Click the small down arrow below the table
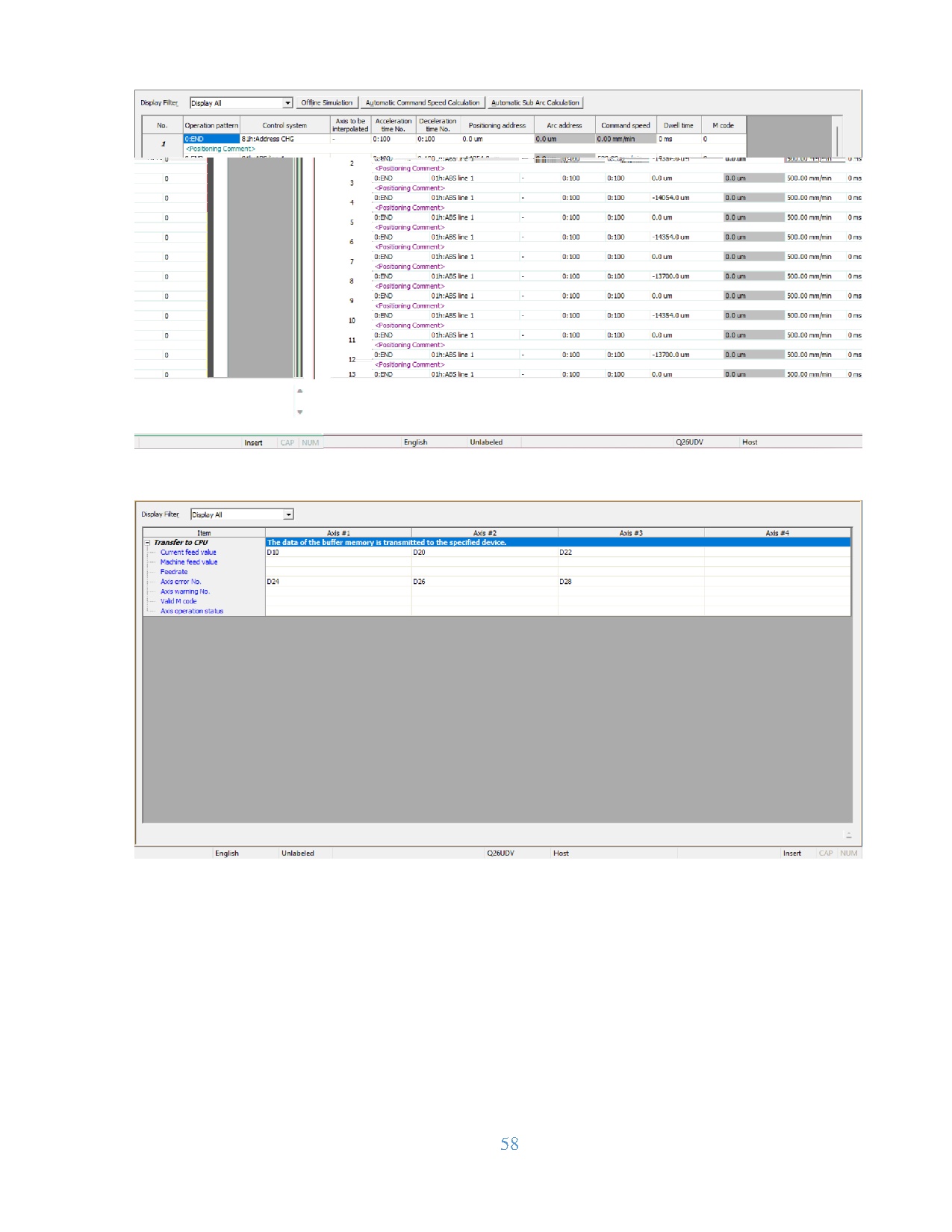Screen dimensions: 952x1232 [x=300, y=412]
